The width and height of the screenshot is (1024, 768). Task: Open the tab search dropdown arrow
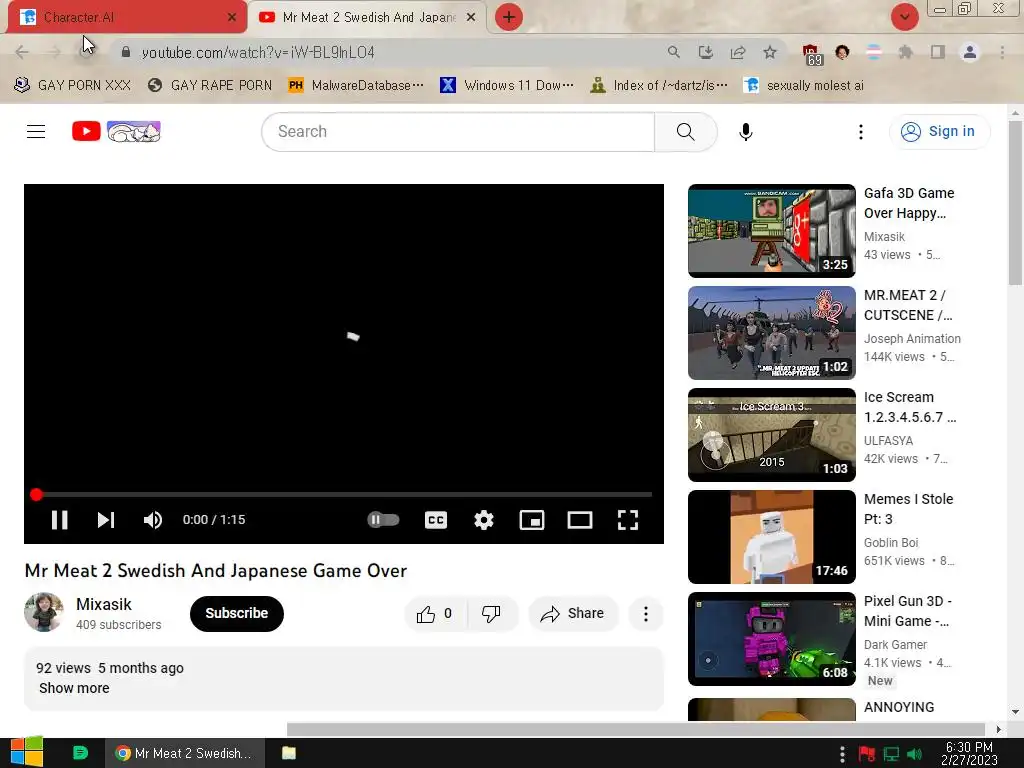[904, 17]
